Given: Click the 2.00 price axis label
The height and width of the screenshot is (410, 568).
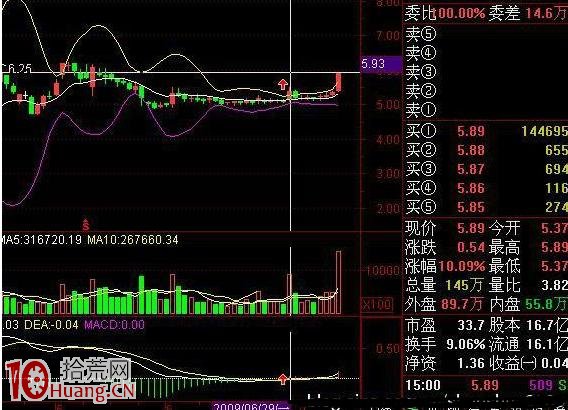Looking at the screenshot, I should (388, 208).
